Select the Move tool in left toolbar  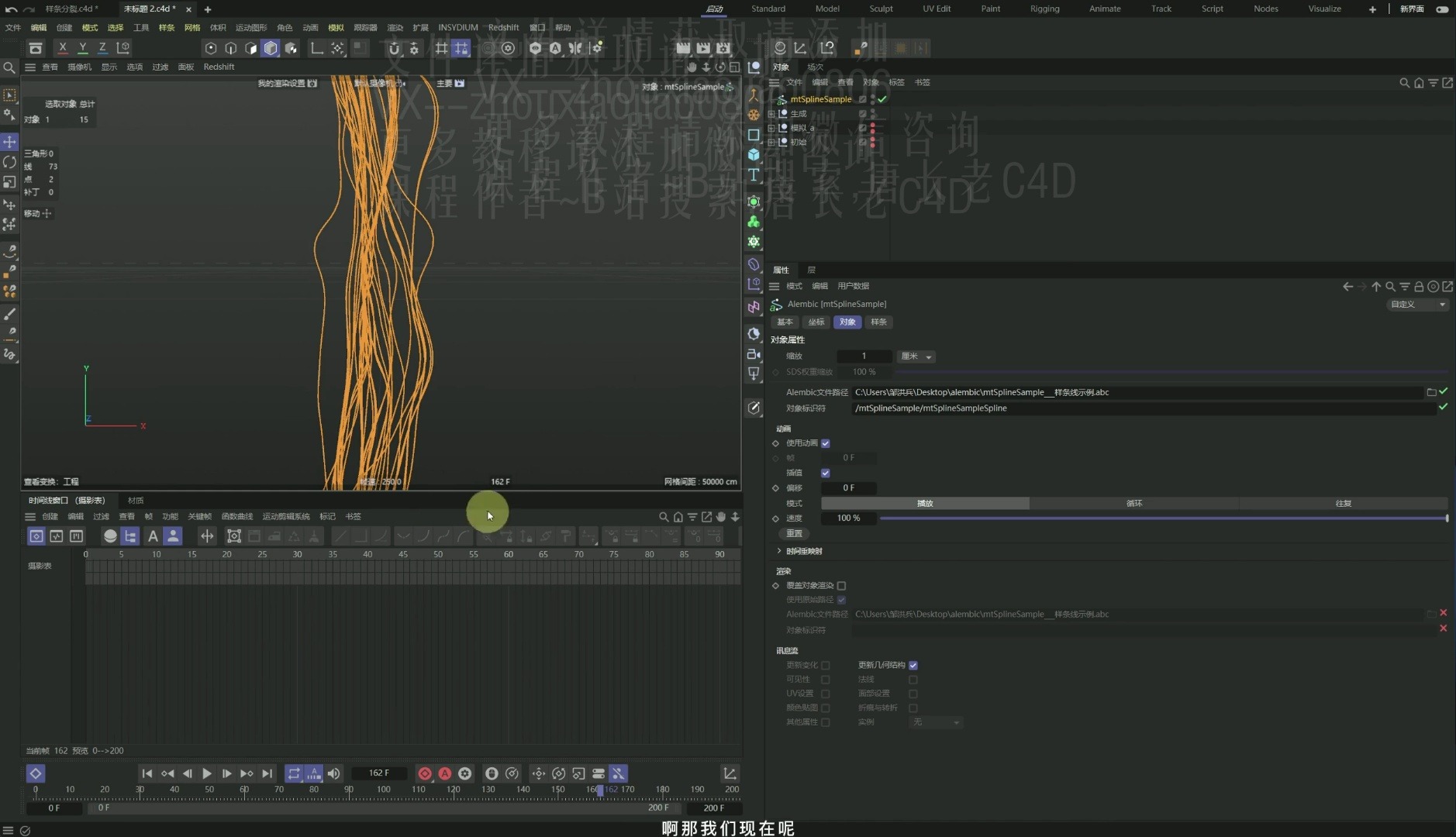tap(10, 142)
